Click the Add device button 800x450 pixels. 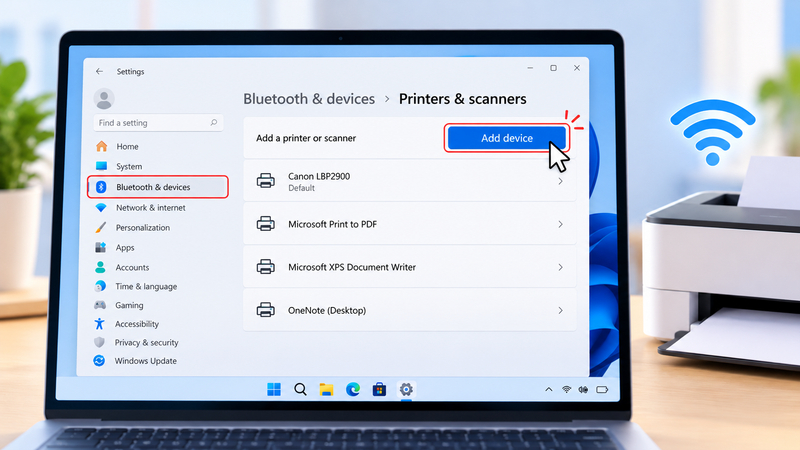tap(507, 138)
